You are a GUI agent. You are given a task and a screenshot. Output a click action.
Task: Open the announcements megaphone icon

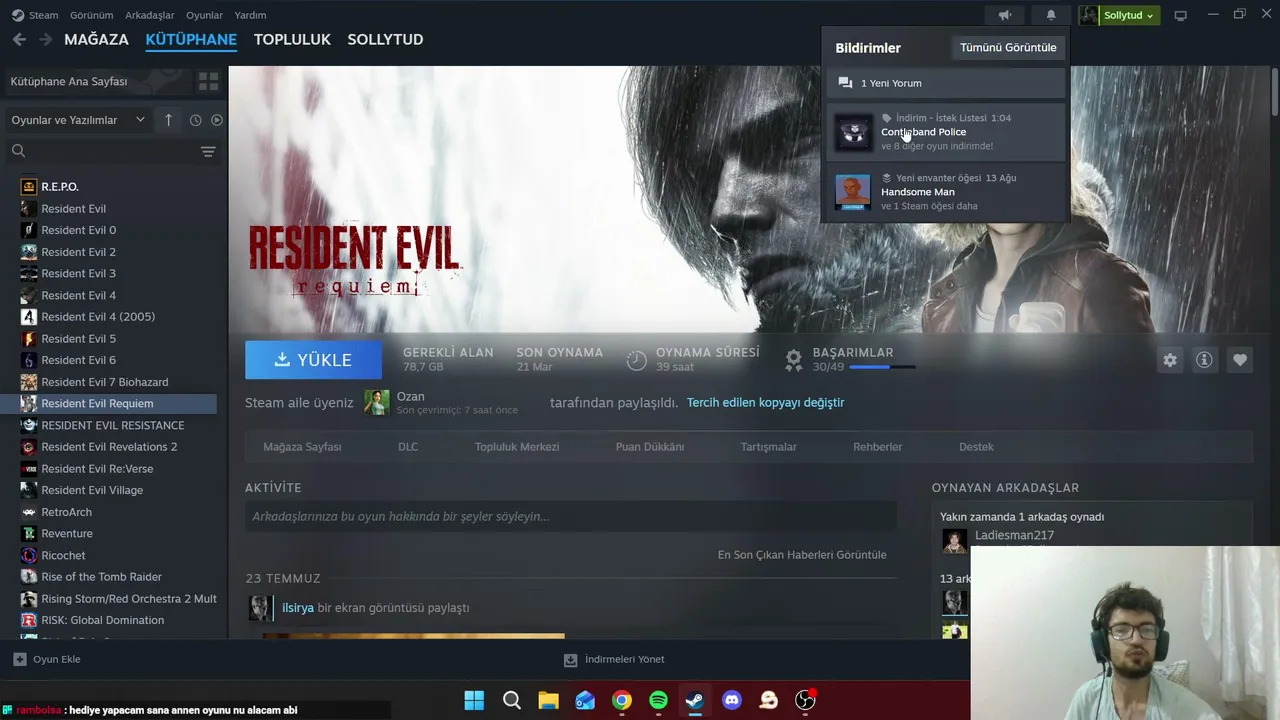tap(1005, 15)
